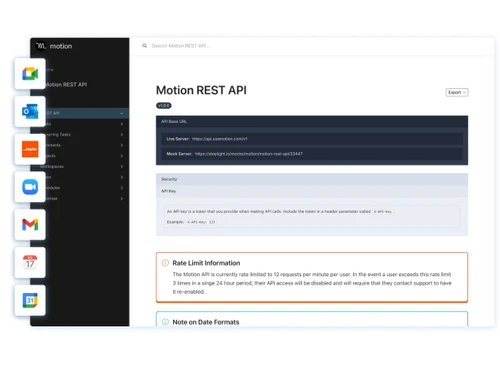Click the v1.0.0 version badge
This screenshot has width=500, height=375.
(164, 106)
